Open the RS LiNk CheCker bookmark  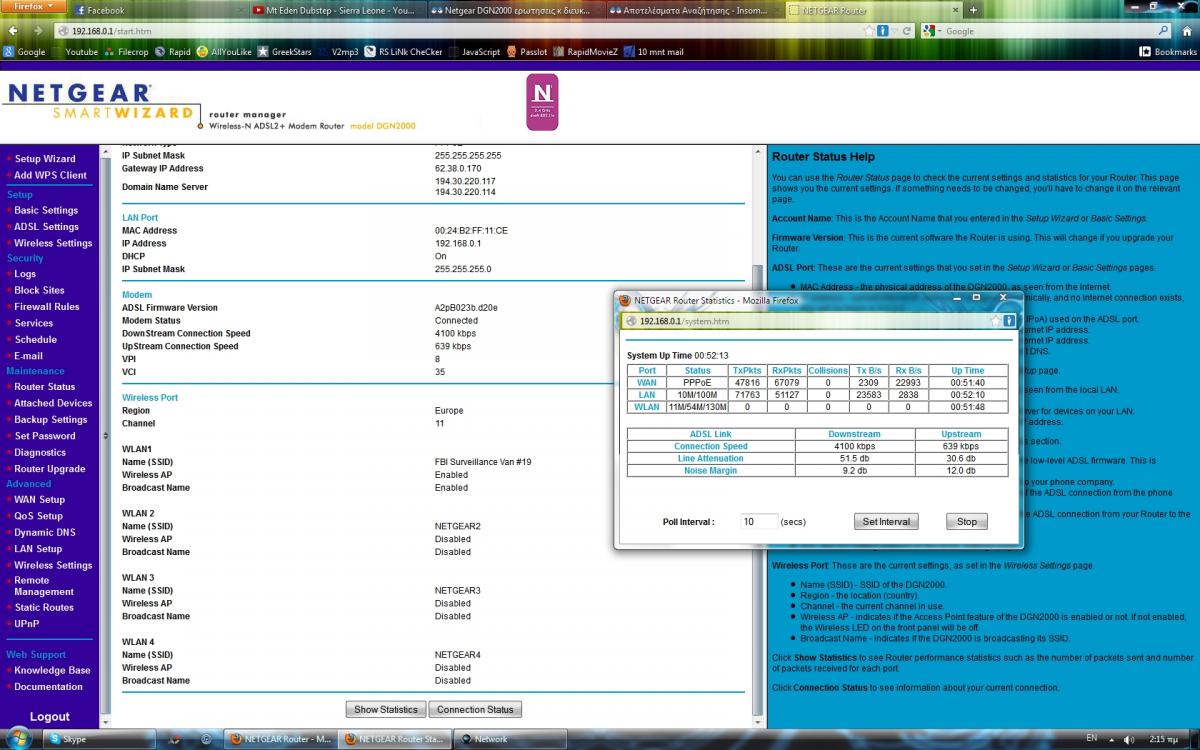point(404,51)
